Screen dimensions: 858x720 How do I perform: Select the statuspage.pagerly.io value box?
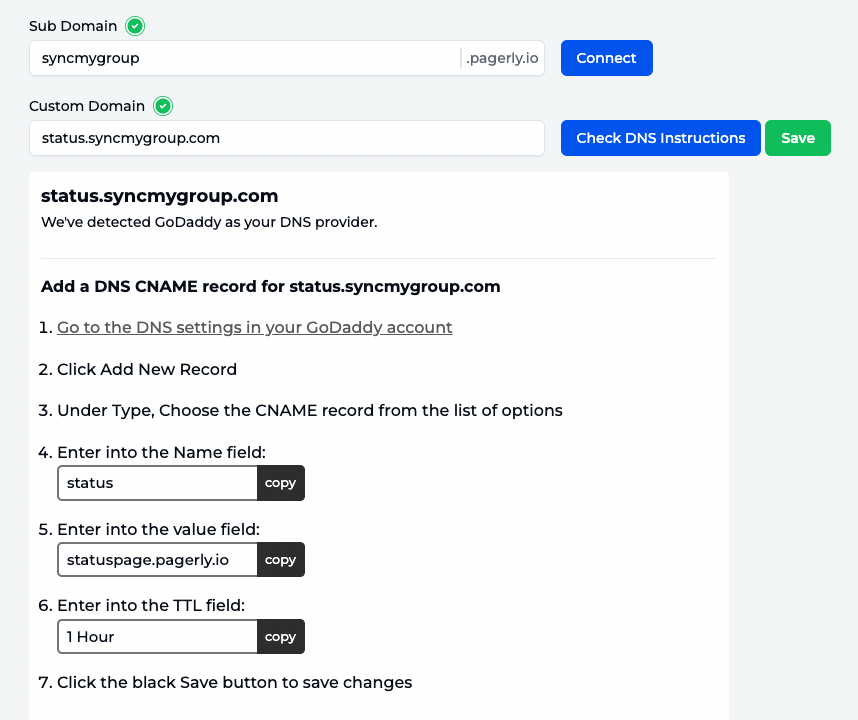[x=158, y=560]
